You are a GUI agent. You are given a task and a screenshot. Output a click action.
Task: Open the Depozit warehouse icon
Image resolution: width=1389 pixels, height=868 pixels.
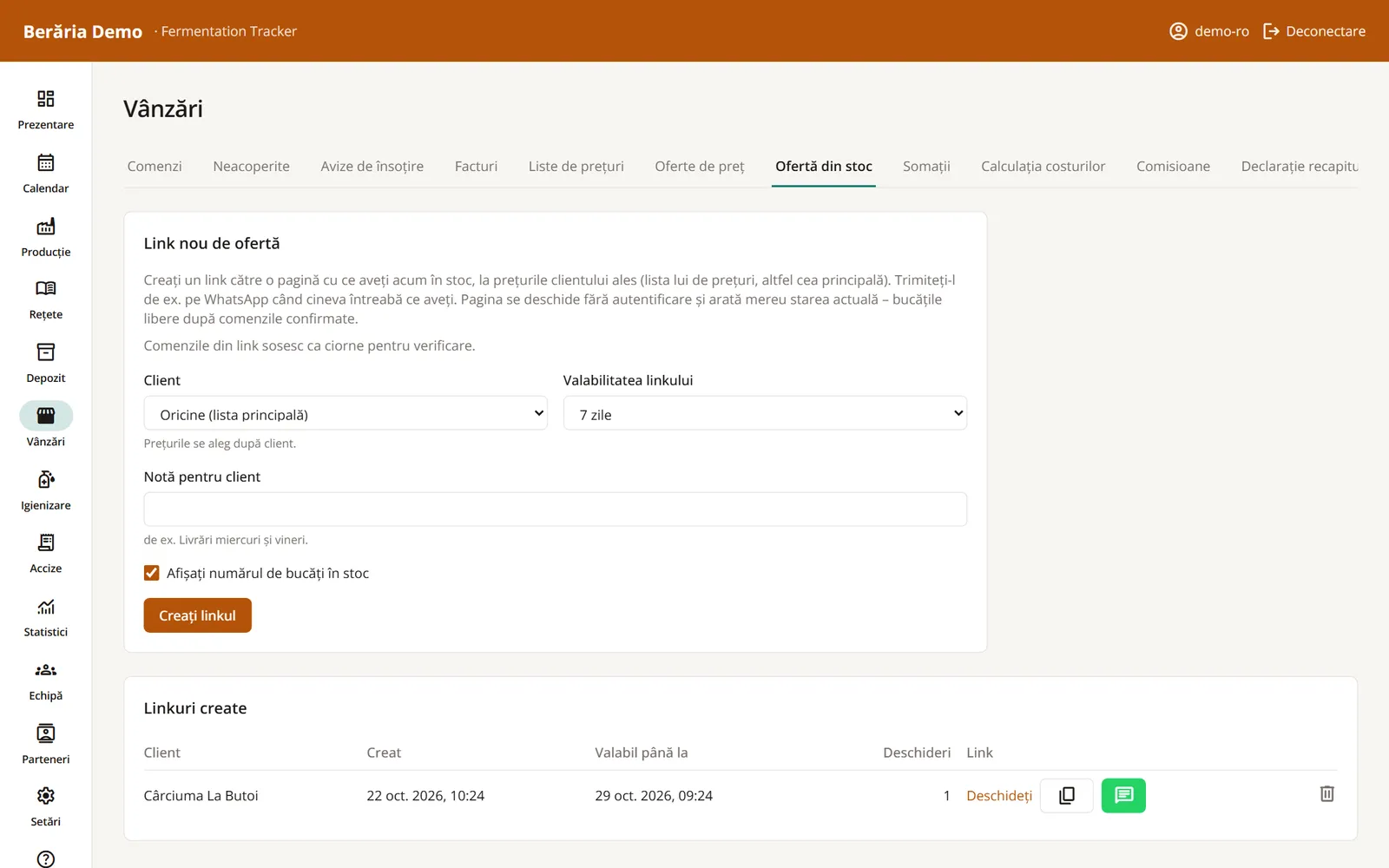[x=46, y=352]
